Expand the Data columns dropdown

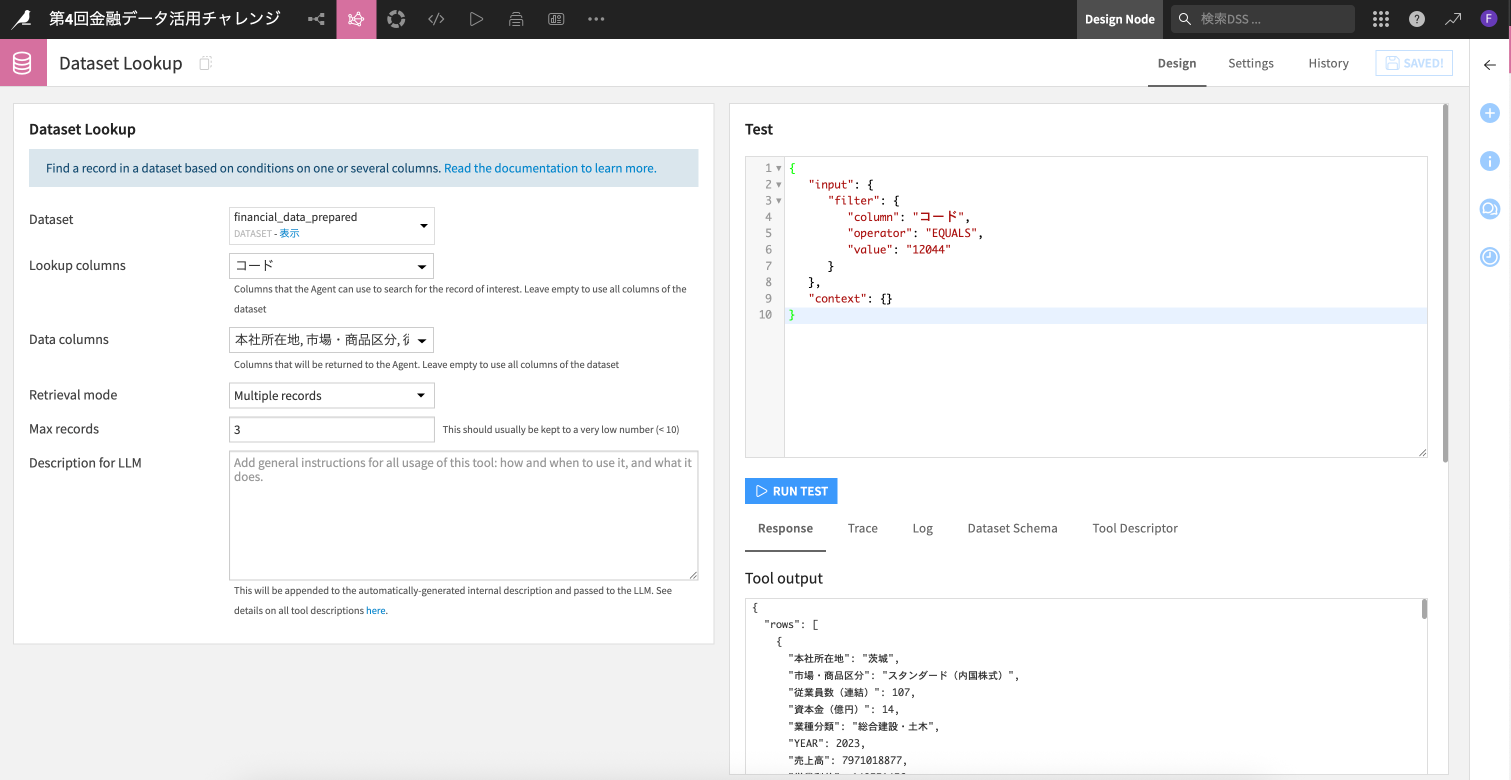click(332, 340)
